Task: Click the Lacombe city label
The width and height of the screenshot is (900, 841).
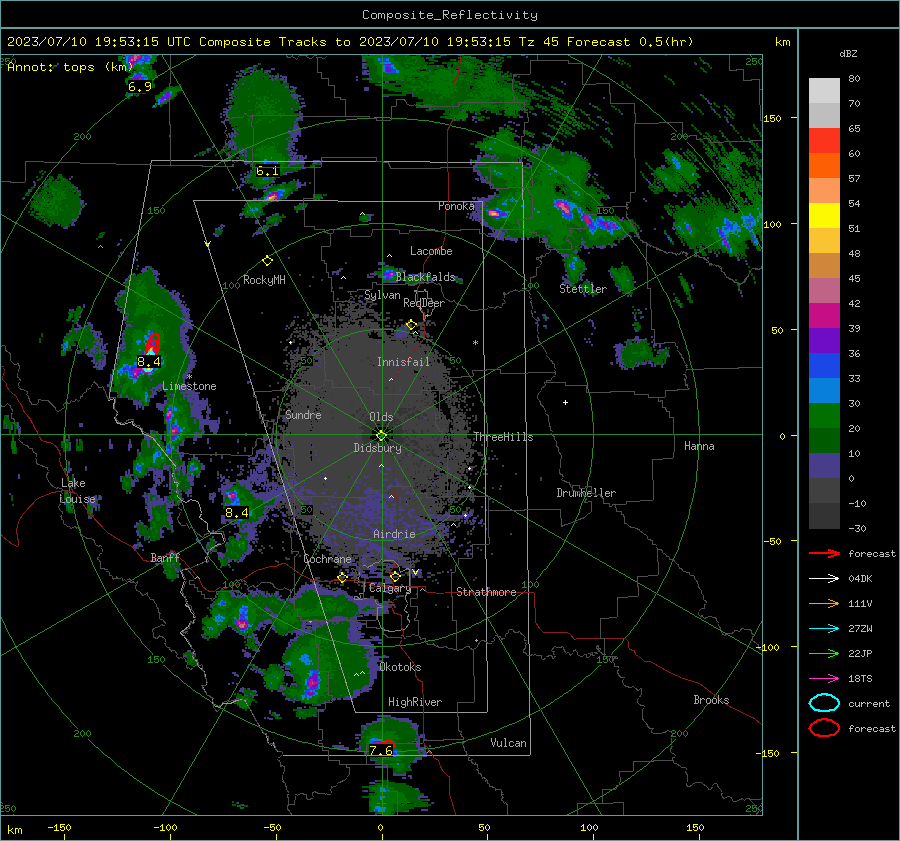Action: (431, 251)
